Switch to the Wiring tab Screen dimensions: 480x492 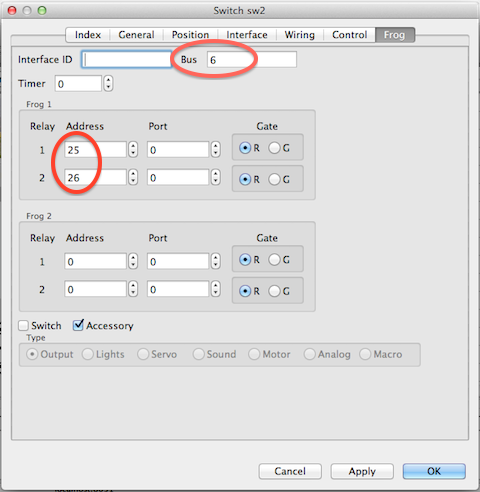tap(299, 35)
